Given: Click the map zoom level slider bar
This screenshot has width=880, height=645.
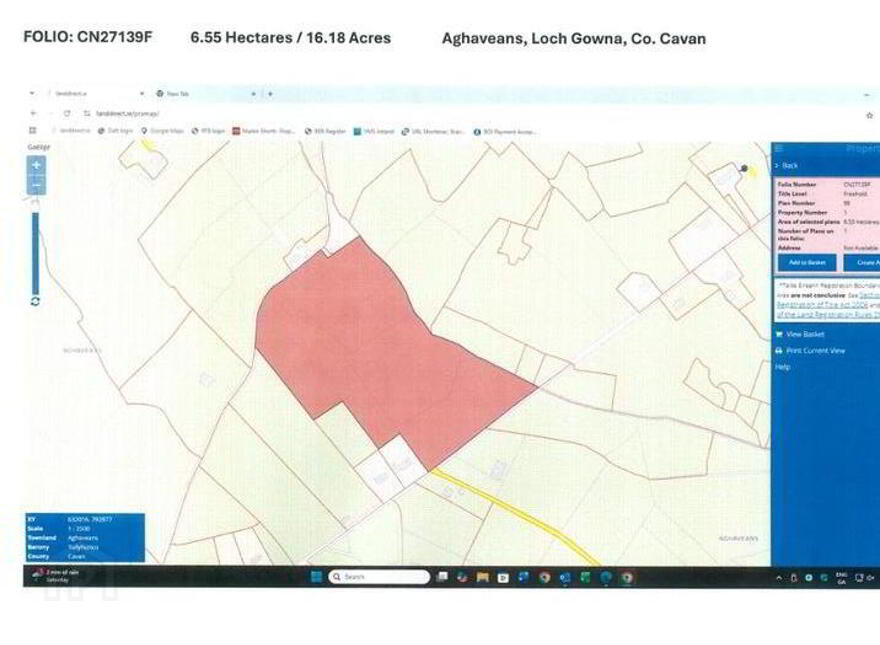Looking at the screenshot, I should [x=35, y=251].
